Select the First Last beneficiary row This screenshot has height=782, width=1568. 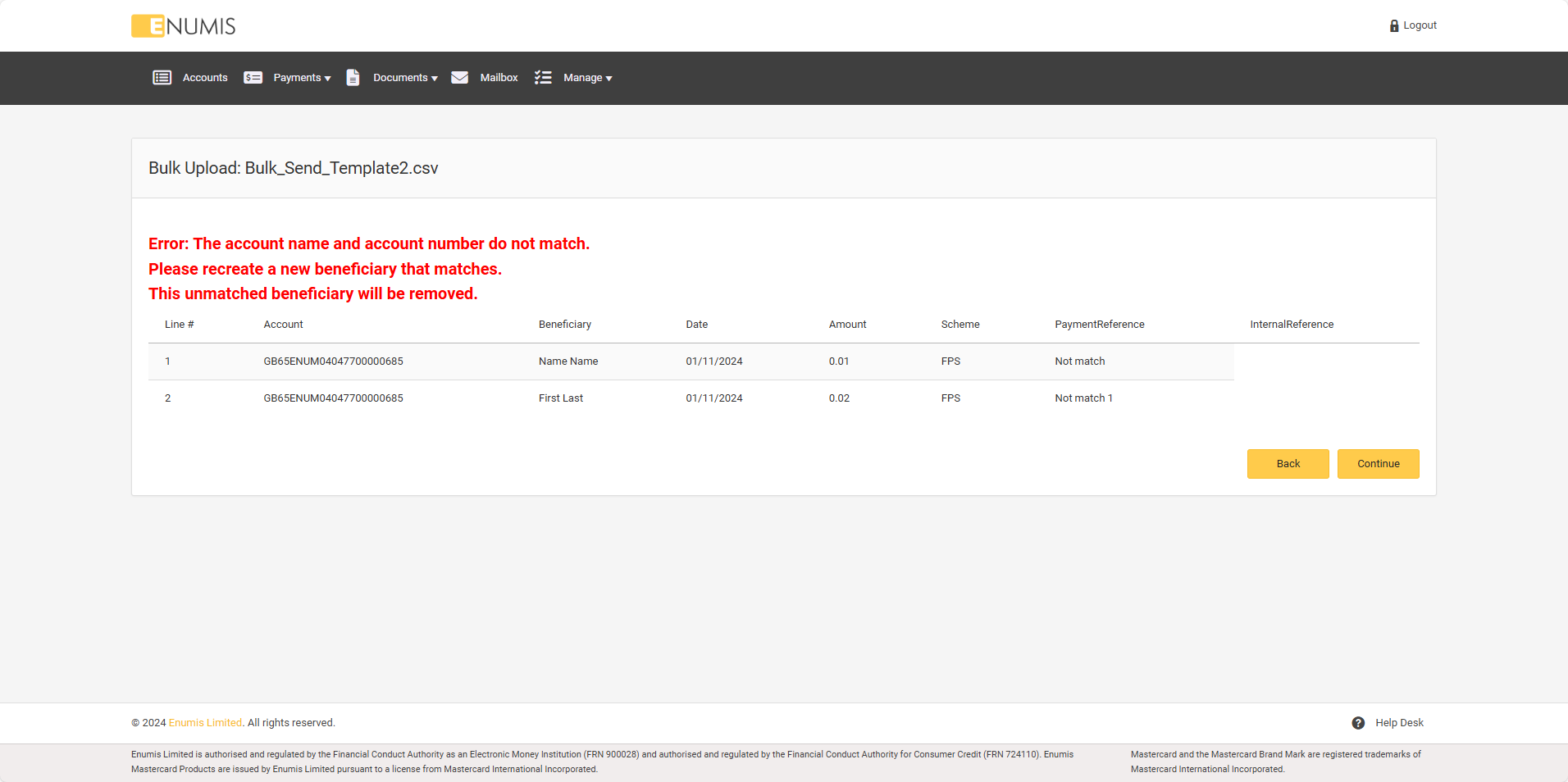(560, 398)
